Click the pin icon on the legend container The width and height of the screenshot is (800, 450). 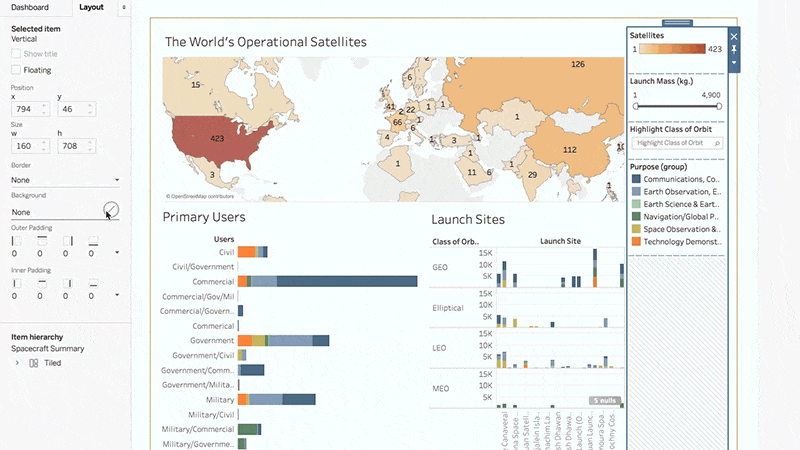734,49
